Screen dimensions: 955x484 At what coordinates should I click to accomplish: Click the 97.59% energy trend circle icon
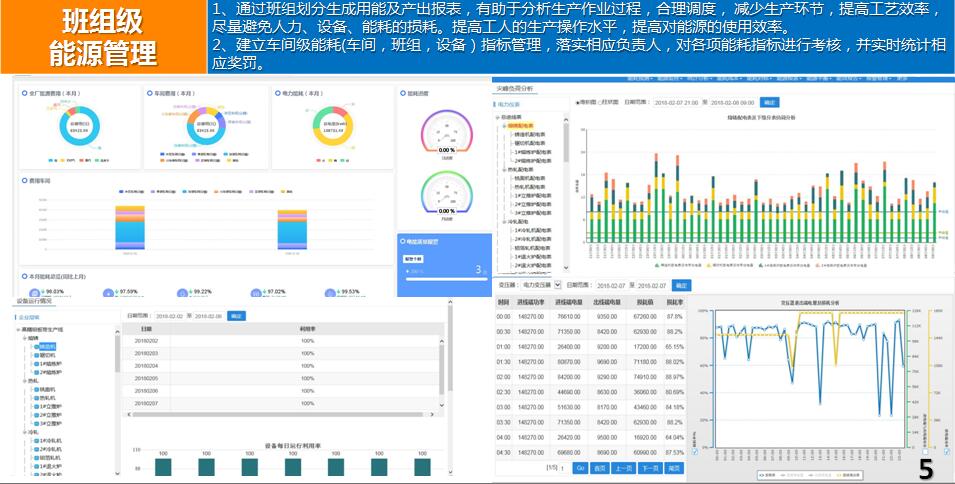[x=108, y=294]
